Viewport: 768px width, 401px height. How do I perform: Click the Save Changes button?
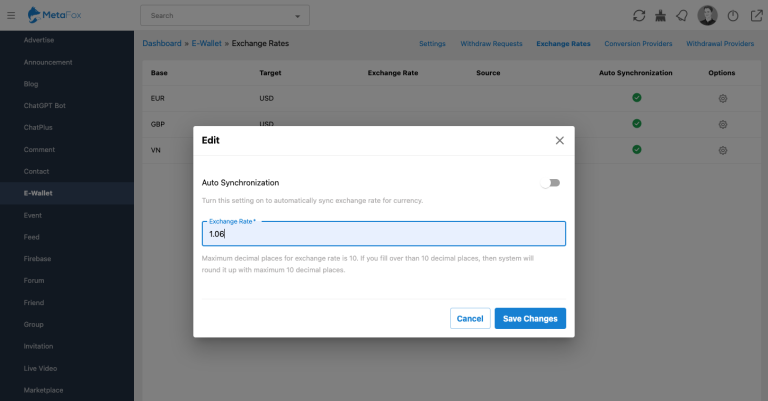530,318
